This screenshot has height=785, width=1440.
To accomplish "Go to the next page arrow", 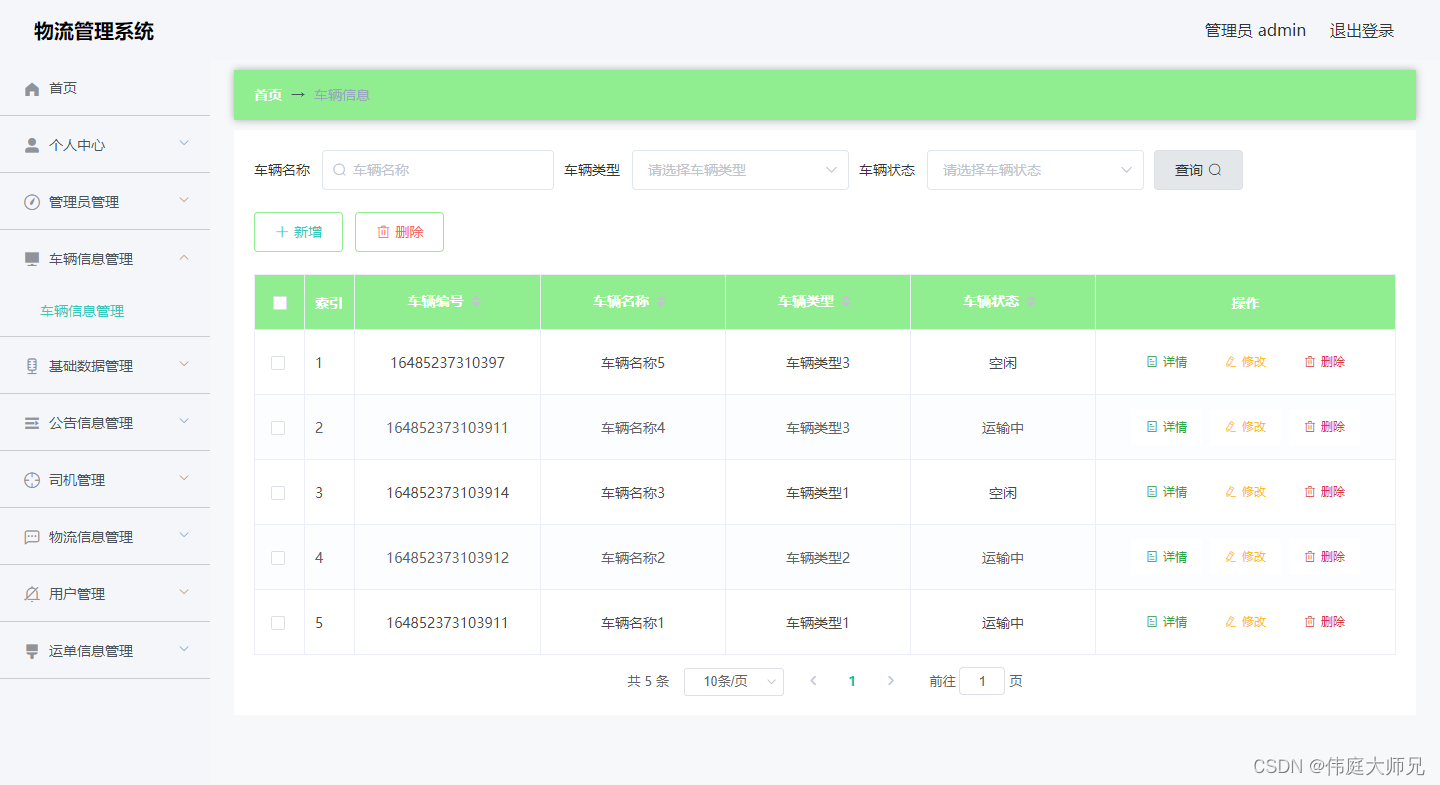I will click(x=891, y=681).
